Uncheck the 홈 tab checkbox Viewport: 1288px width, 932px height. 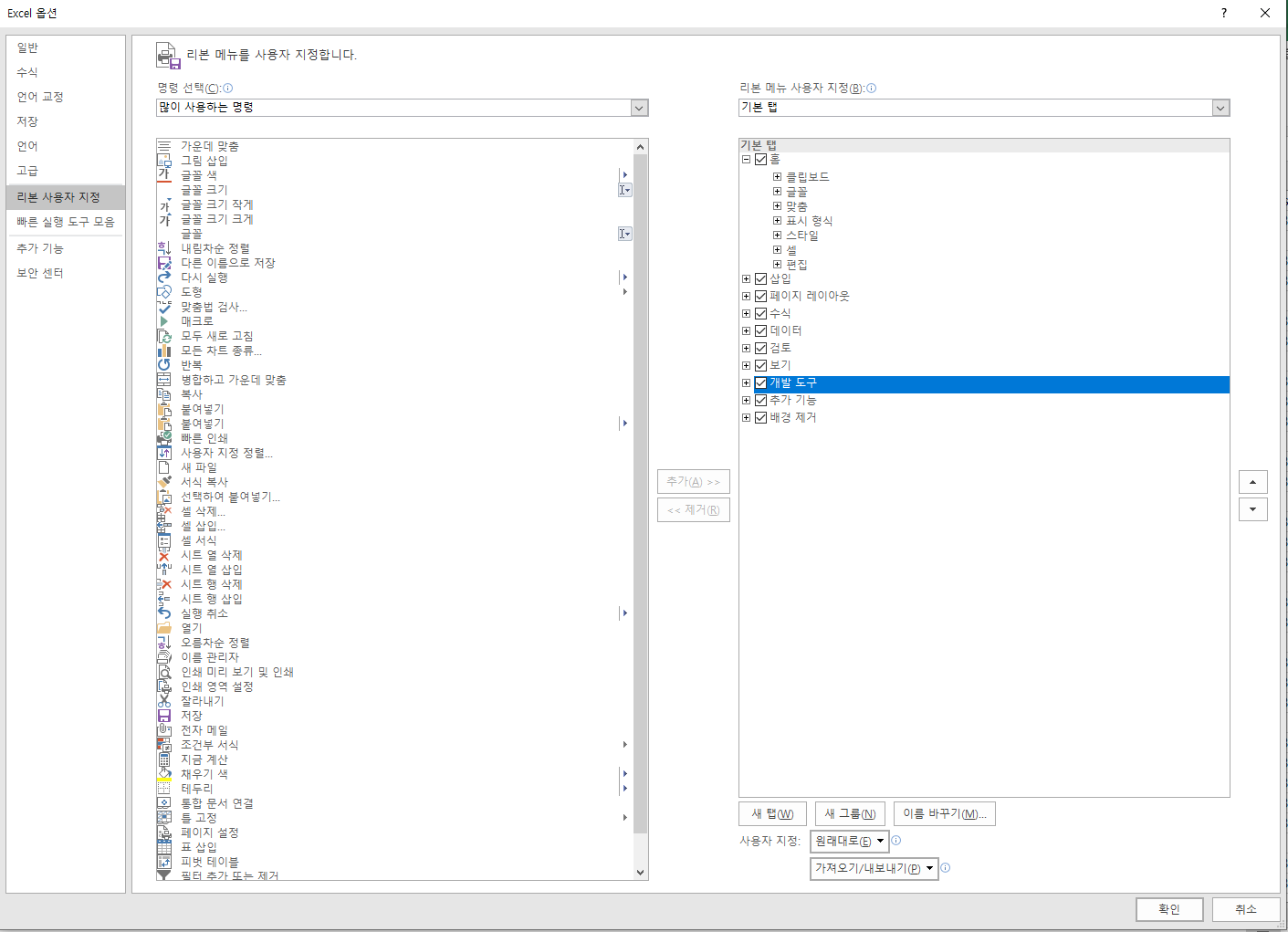[760, 159]
